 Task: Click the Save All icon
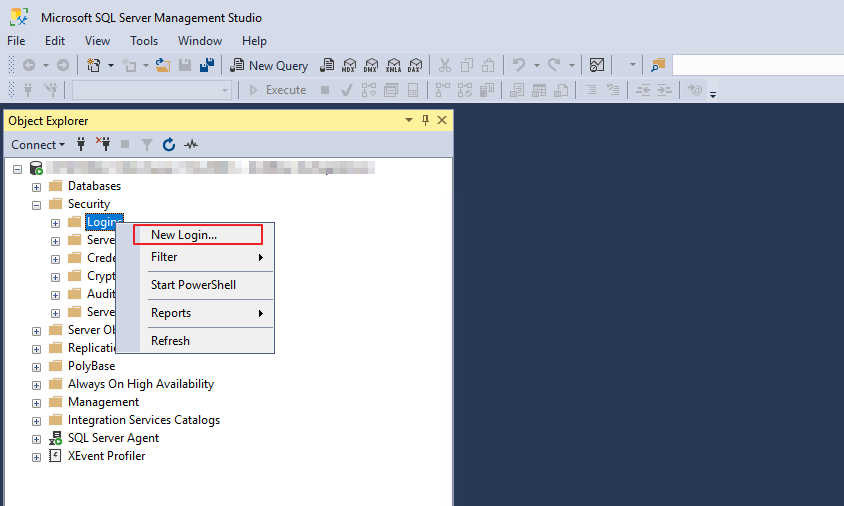pyautogui.click(x=207, y=66)
